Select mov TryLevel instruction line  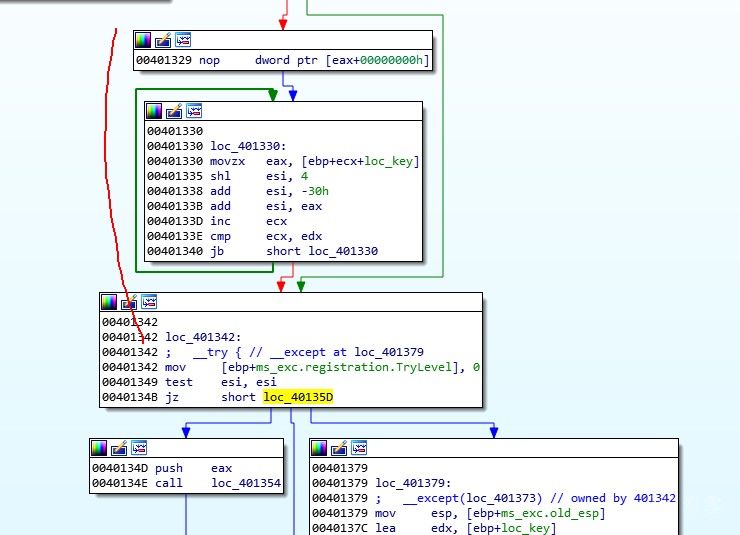pos(291,368)
